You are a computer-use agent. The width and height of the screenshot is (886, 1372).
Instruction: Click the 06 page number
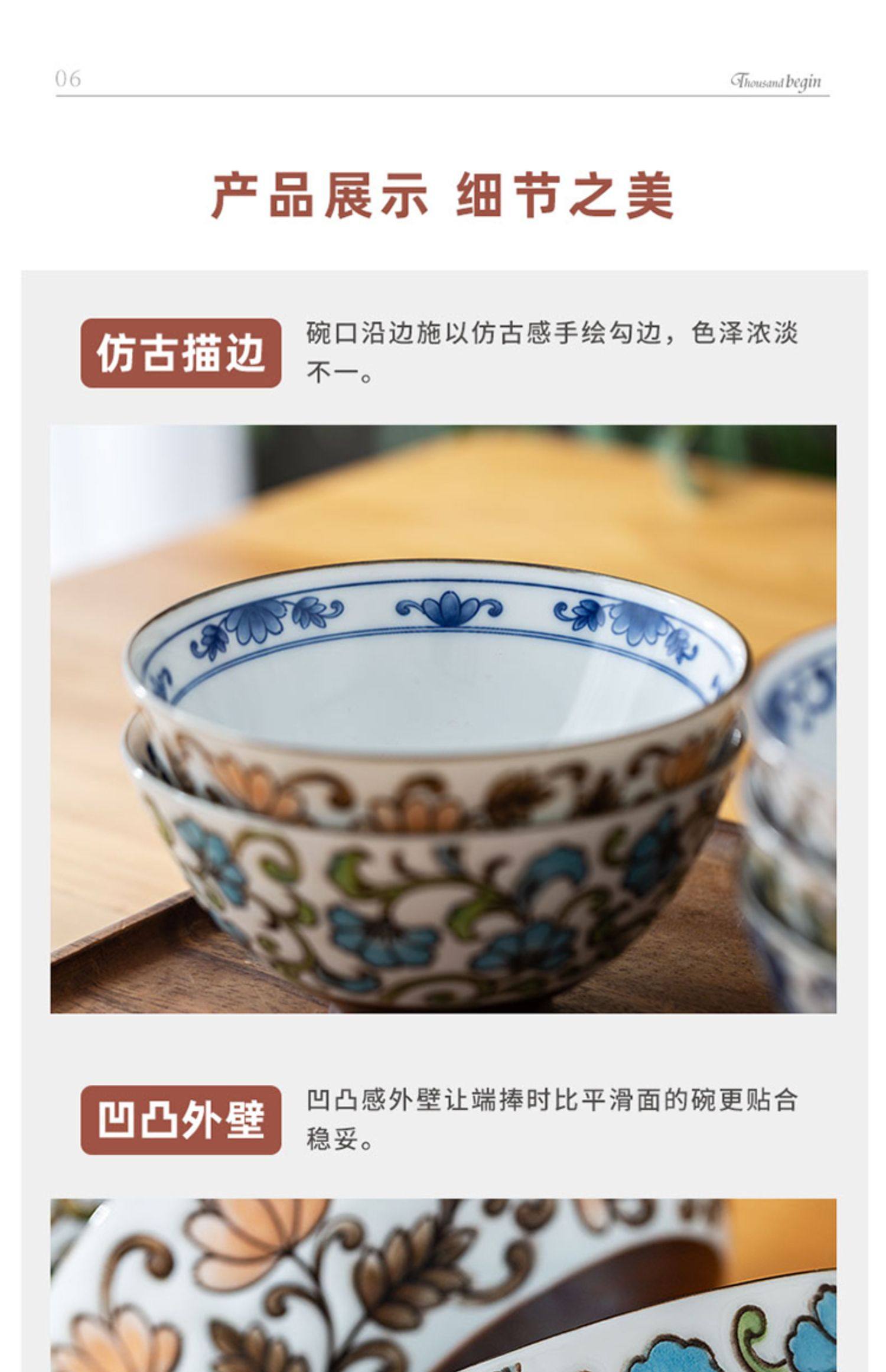[68, 79]
